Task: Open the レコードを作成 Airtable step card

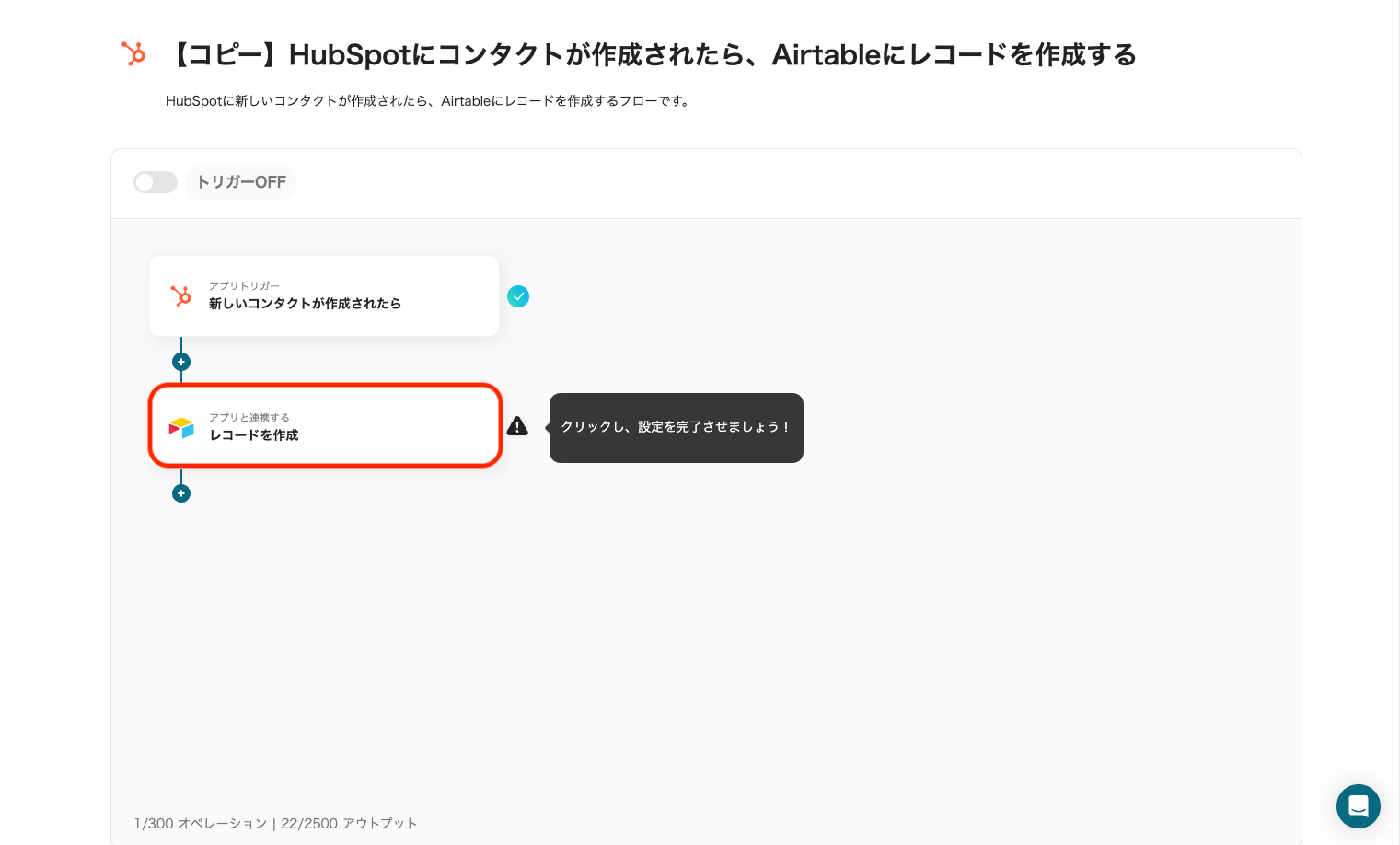Action: pyautogui.click(x=325, y=426)
